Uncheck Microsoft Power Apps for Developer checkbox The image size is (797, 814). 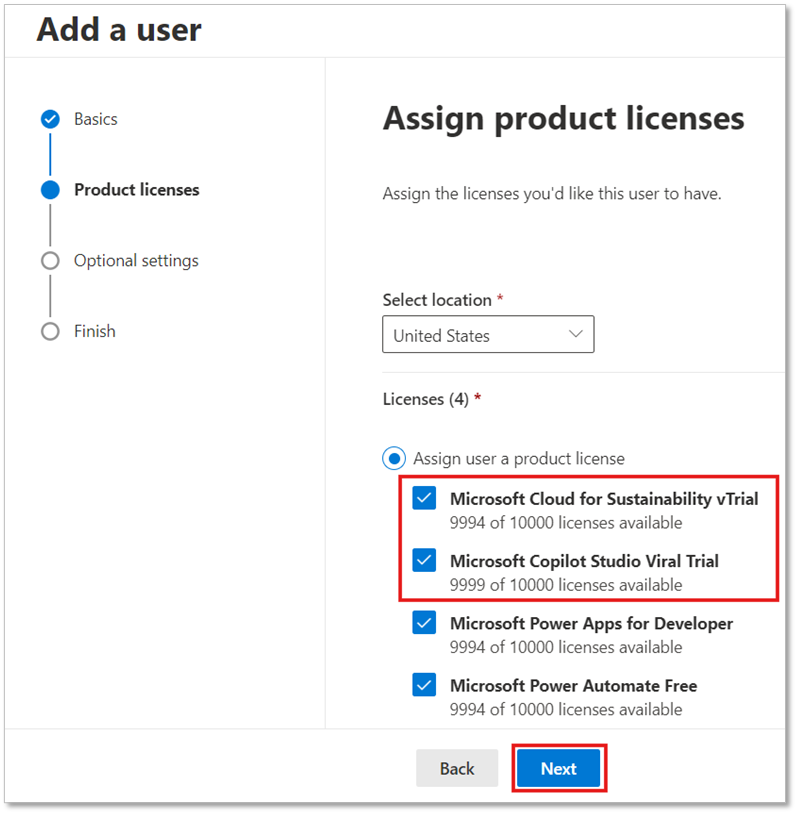[x=424, y=622]
